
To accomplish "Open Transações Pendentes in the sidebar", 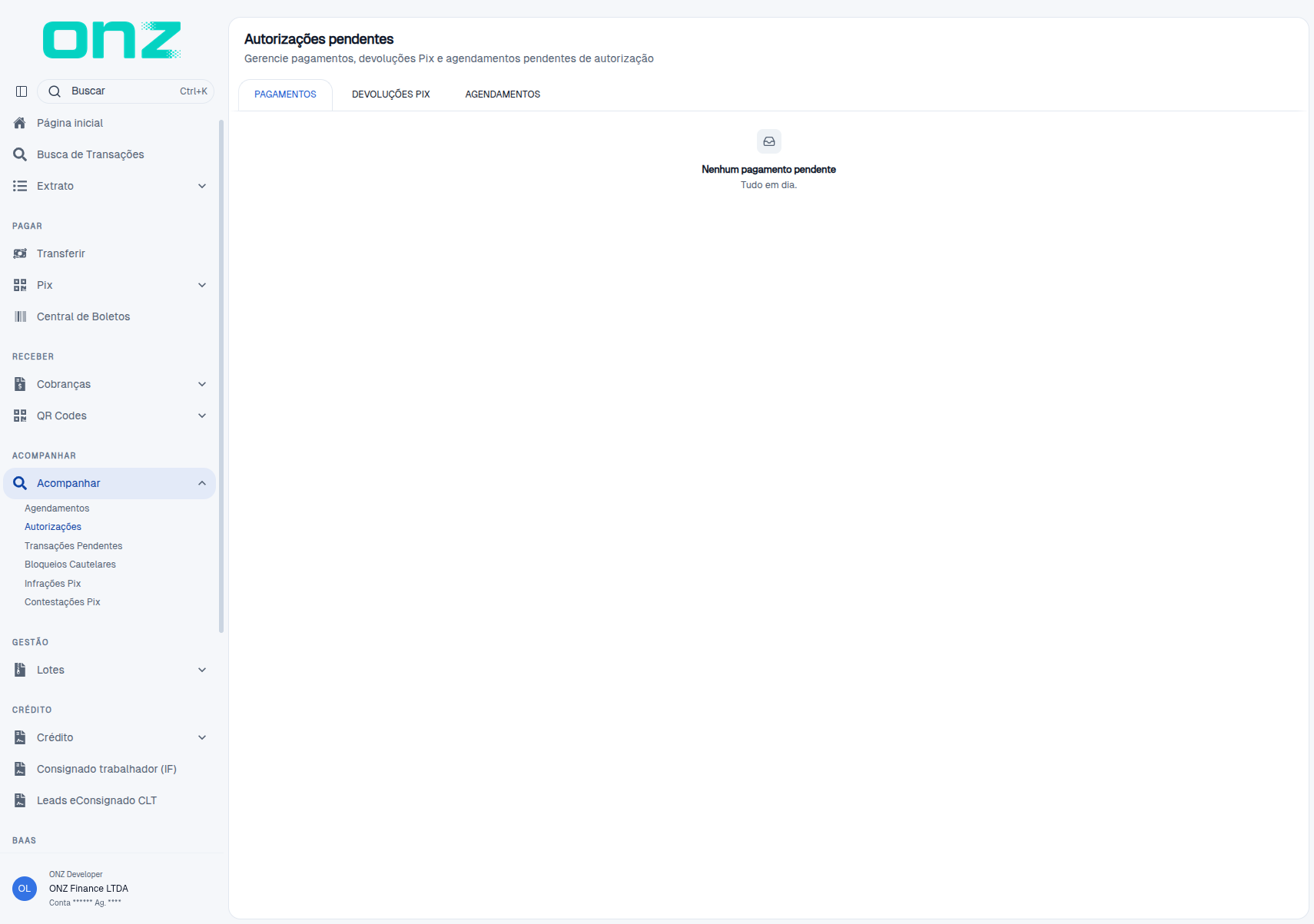I will (74, 546).
